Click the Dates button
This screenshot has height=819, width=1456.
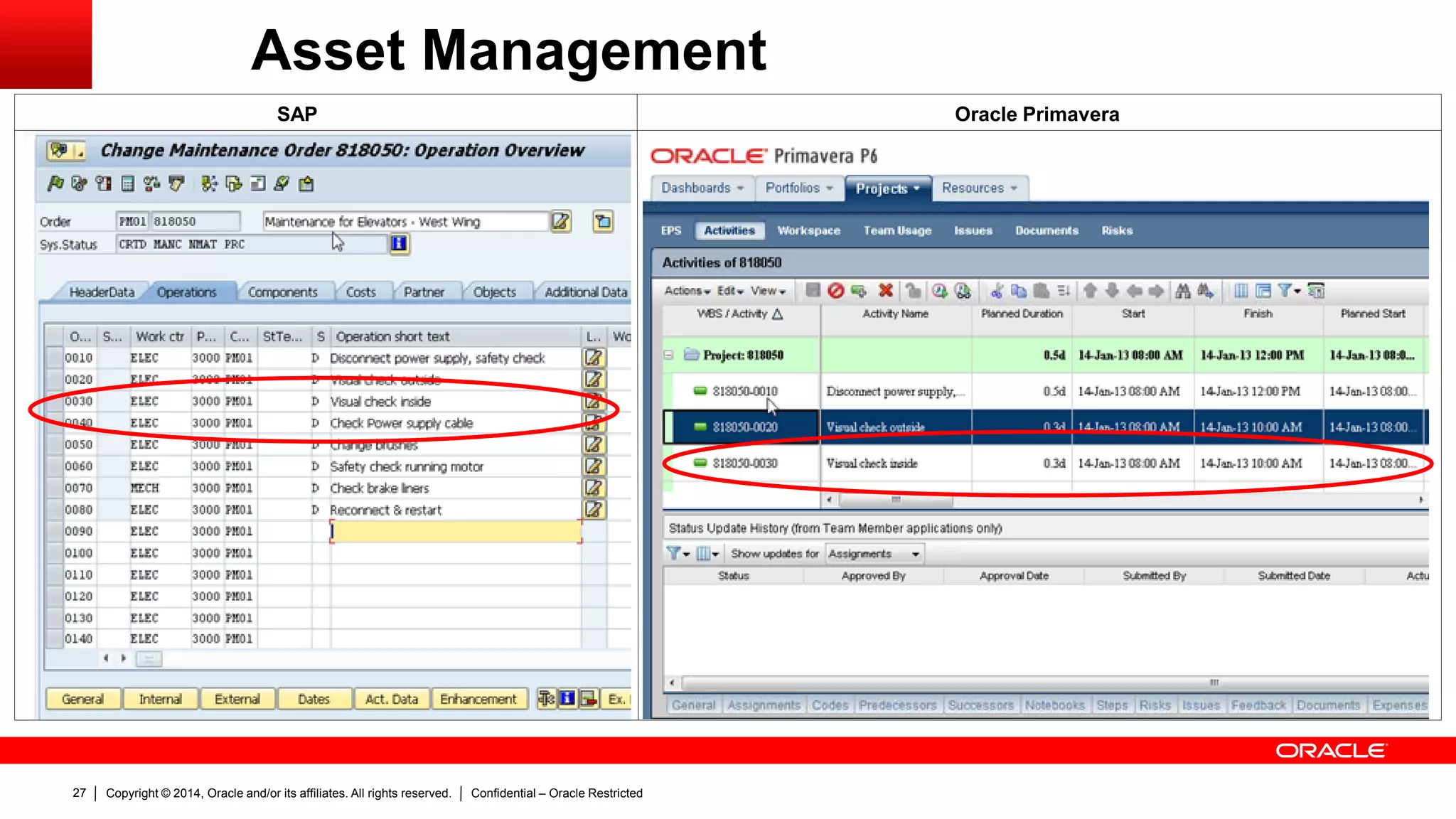click(314, 699)
